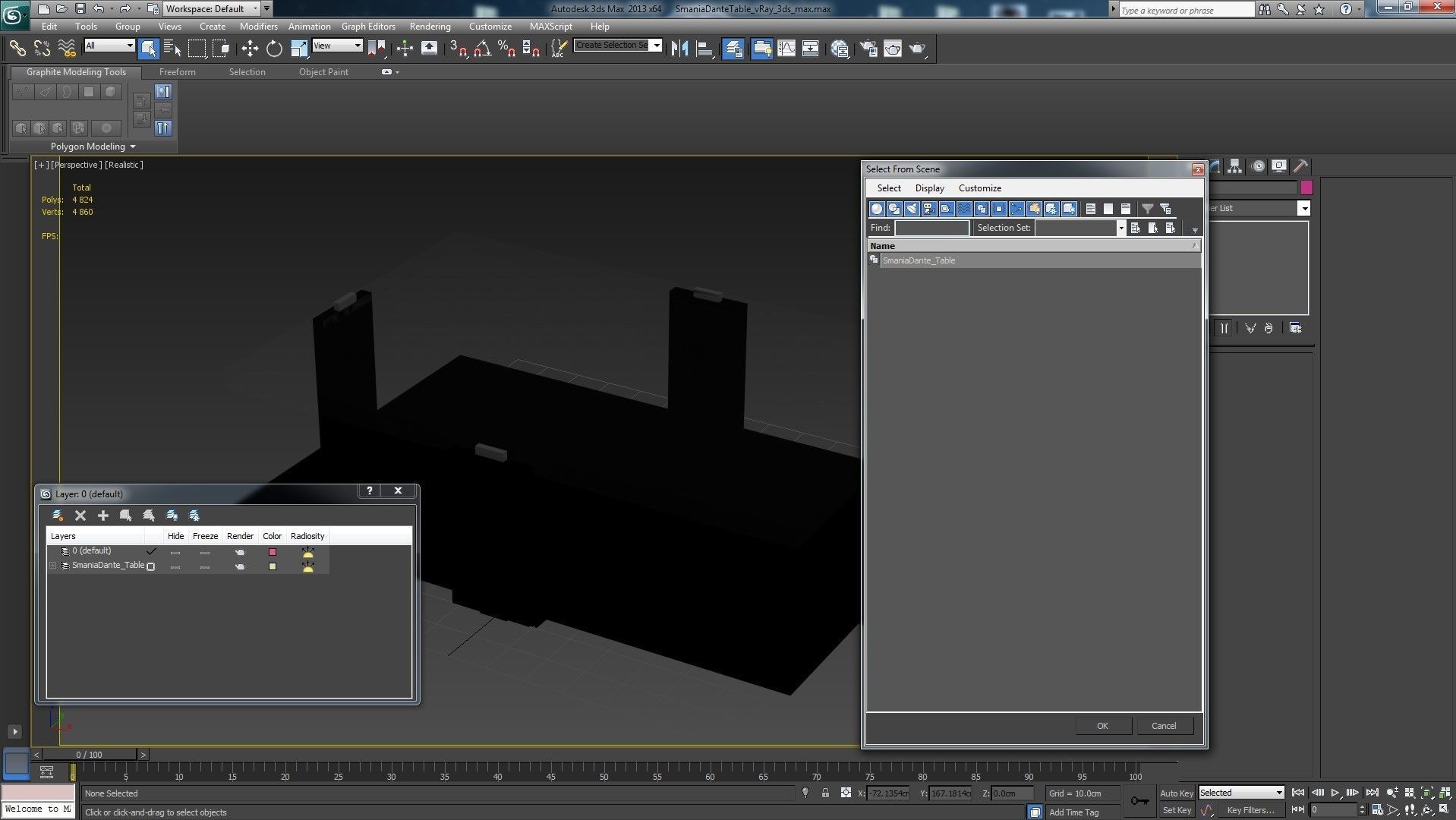This screenshot has height=820, width=1456.
Task: Open the Utilities hammer panel tab
Action: 1301,166
